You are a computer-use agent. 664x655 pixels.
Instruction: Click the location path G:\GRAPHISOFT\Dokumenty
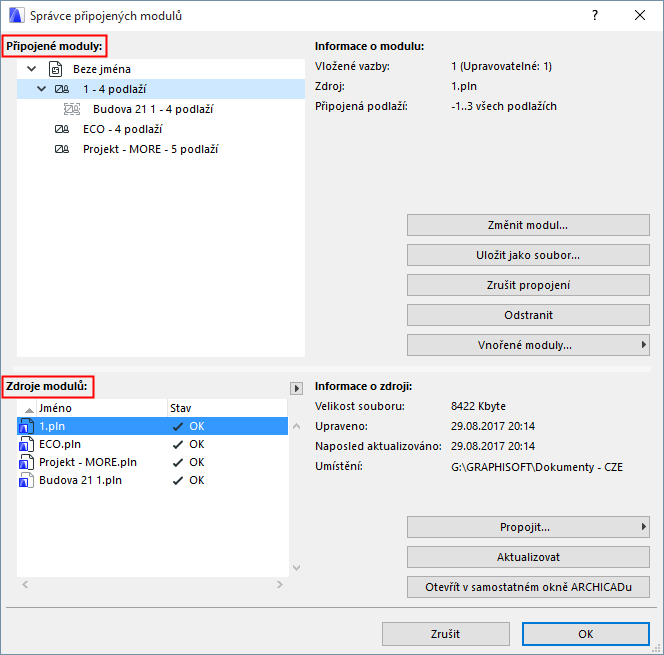[x=537, y=467]
